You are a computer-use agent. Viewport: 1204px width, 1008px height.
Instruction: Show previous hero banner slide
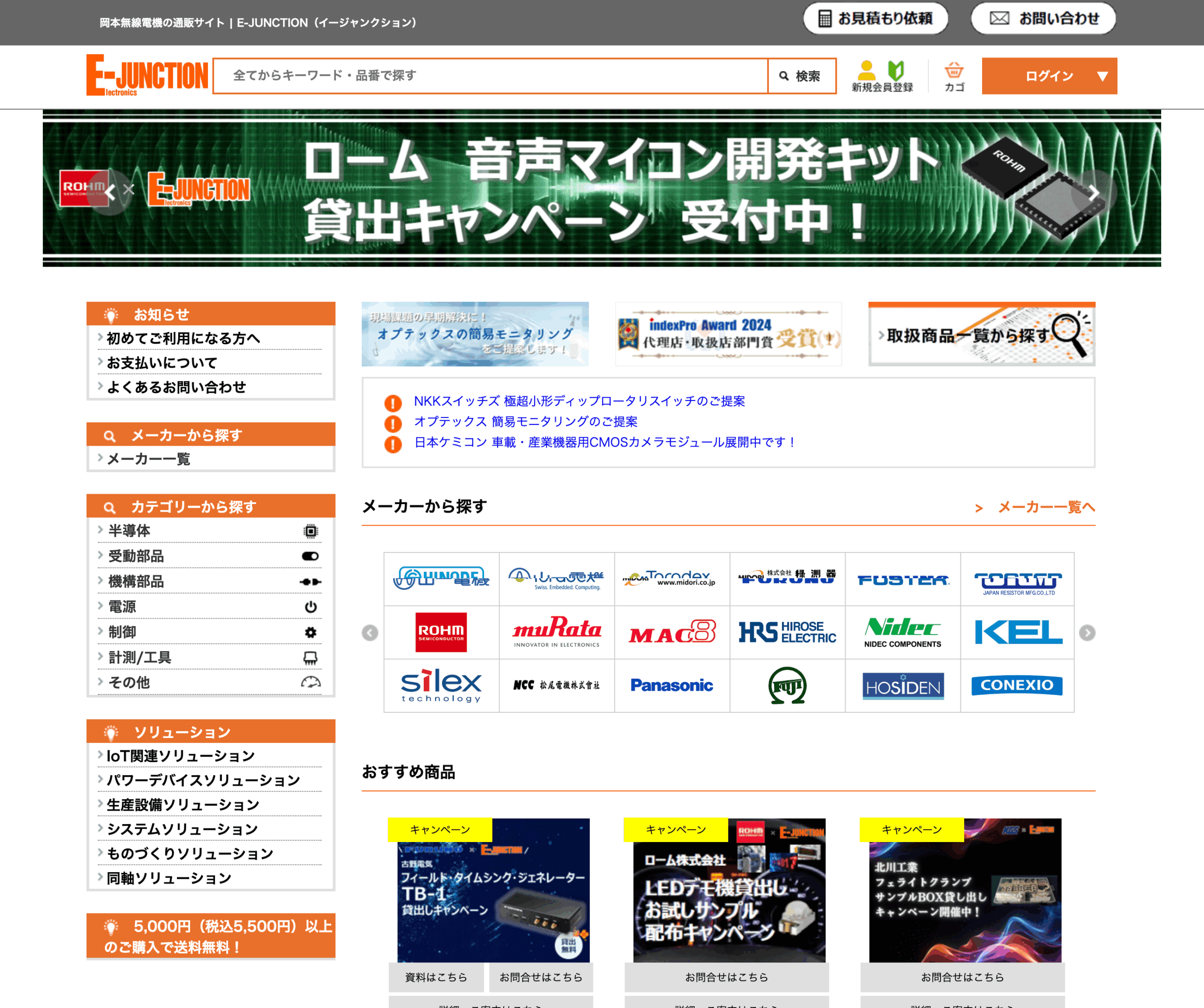(110, 193)
